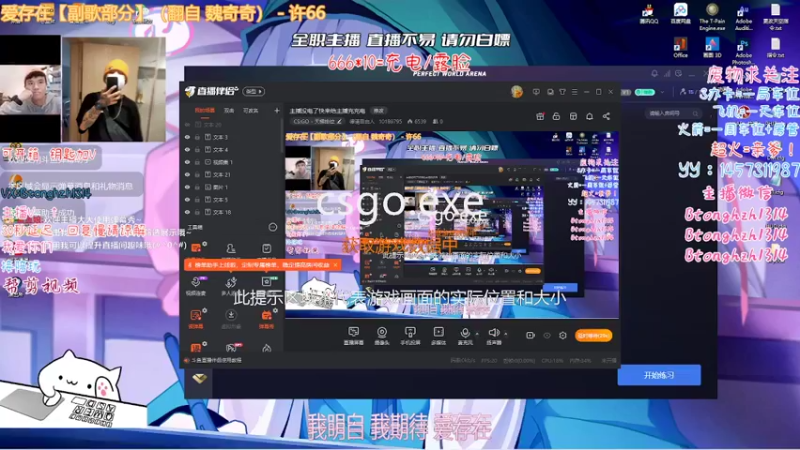
Task: Share the stream with the share icon
Action: pos(606,116)
